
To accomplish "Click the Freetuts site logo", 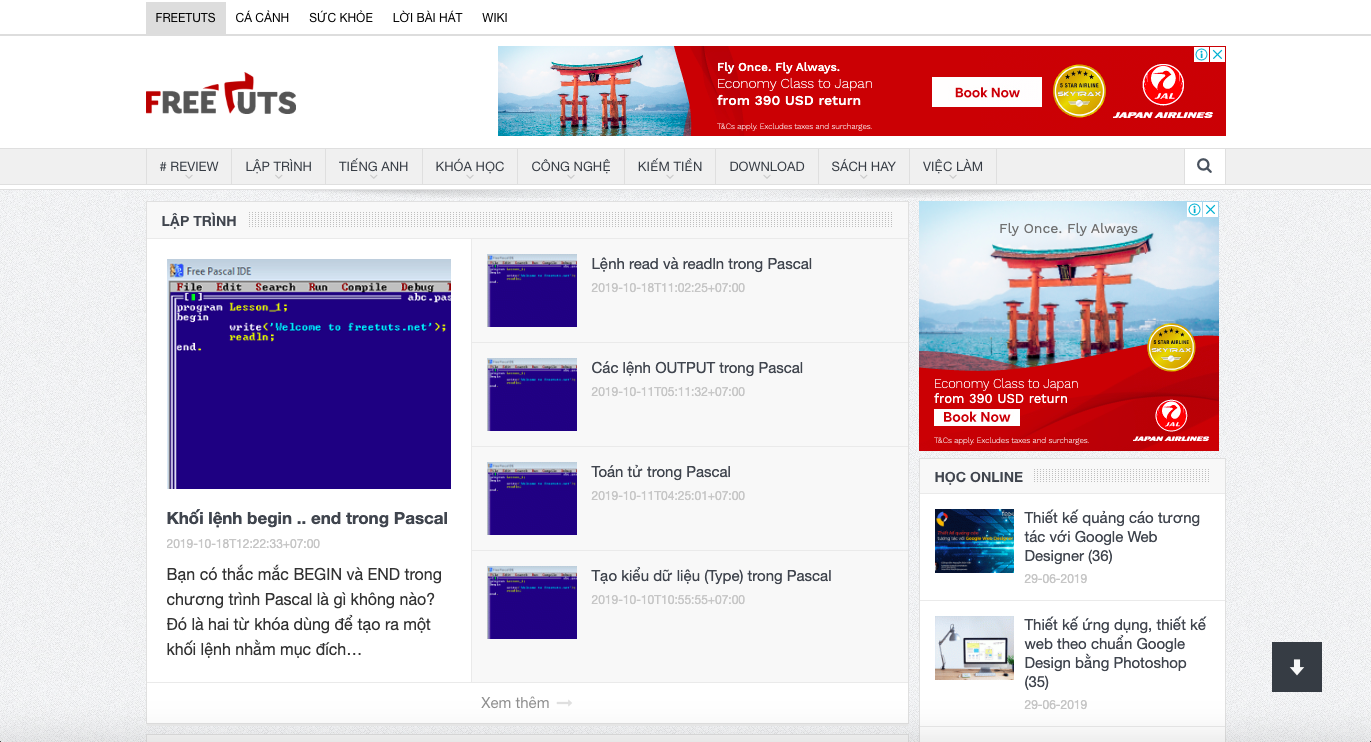I will pyautogui.click(x=221, y=94).
